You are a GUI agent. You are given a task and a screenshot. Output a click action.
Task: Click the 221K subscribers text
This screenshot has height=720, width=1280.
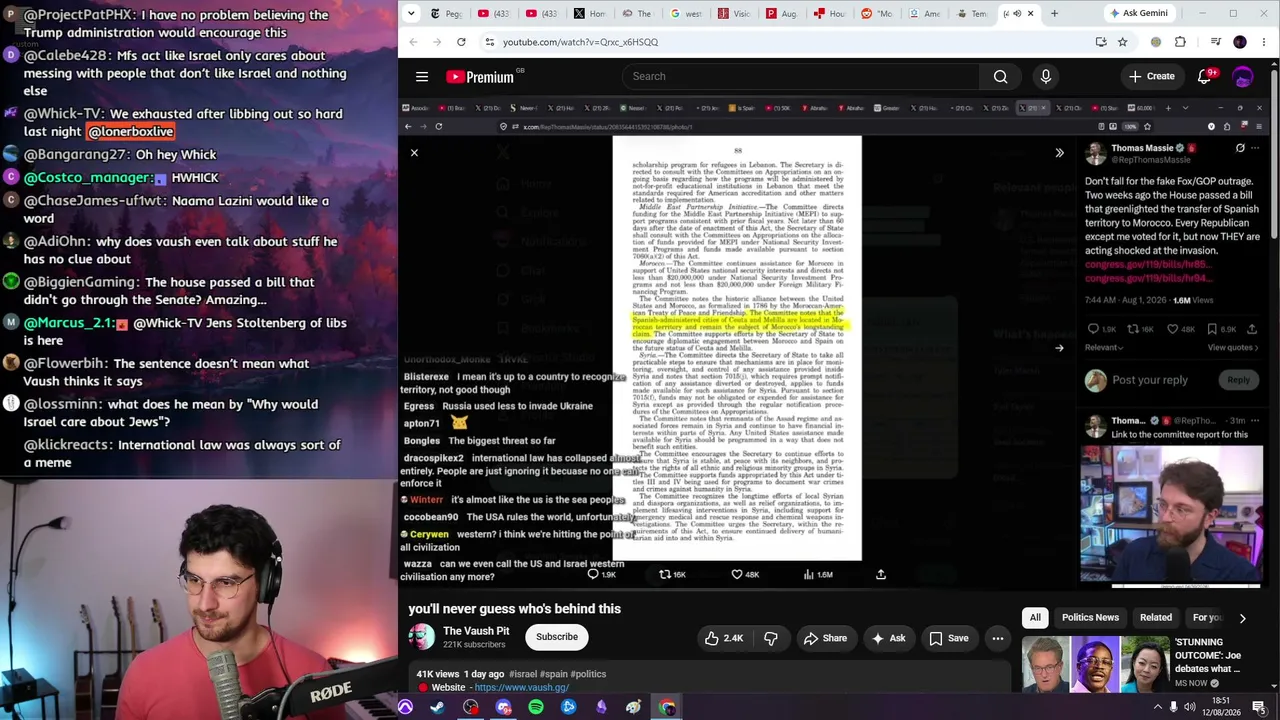tap(474, 645)
